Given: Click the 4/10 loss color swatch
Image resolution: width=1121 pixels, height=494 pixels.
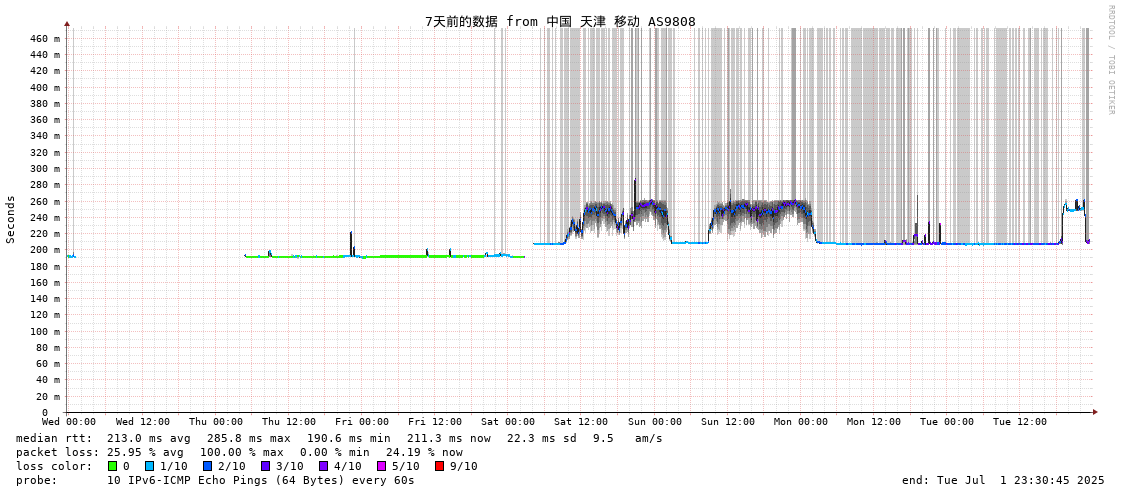Looking at the screenshot, I should [x=323, y=466].
